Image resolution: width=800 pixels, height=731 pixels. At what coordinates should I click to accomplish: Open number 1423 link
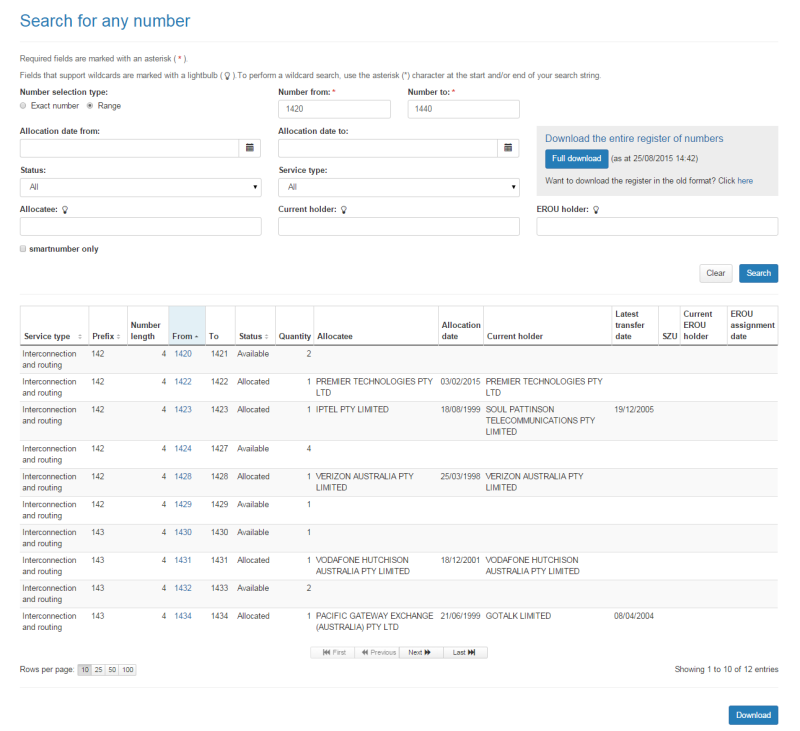(183, 410)
